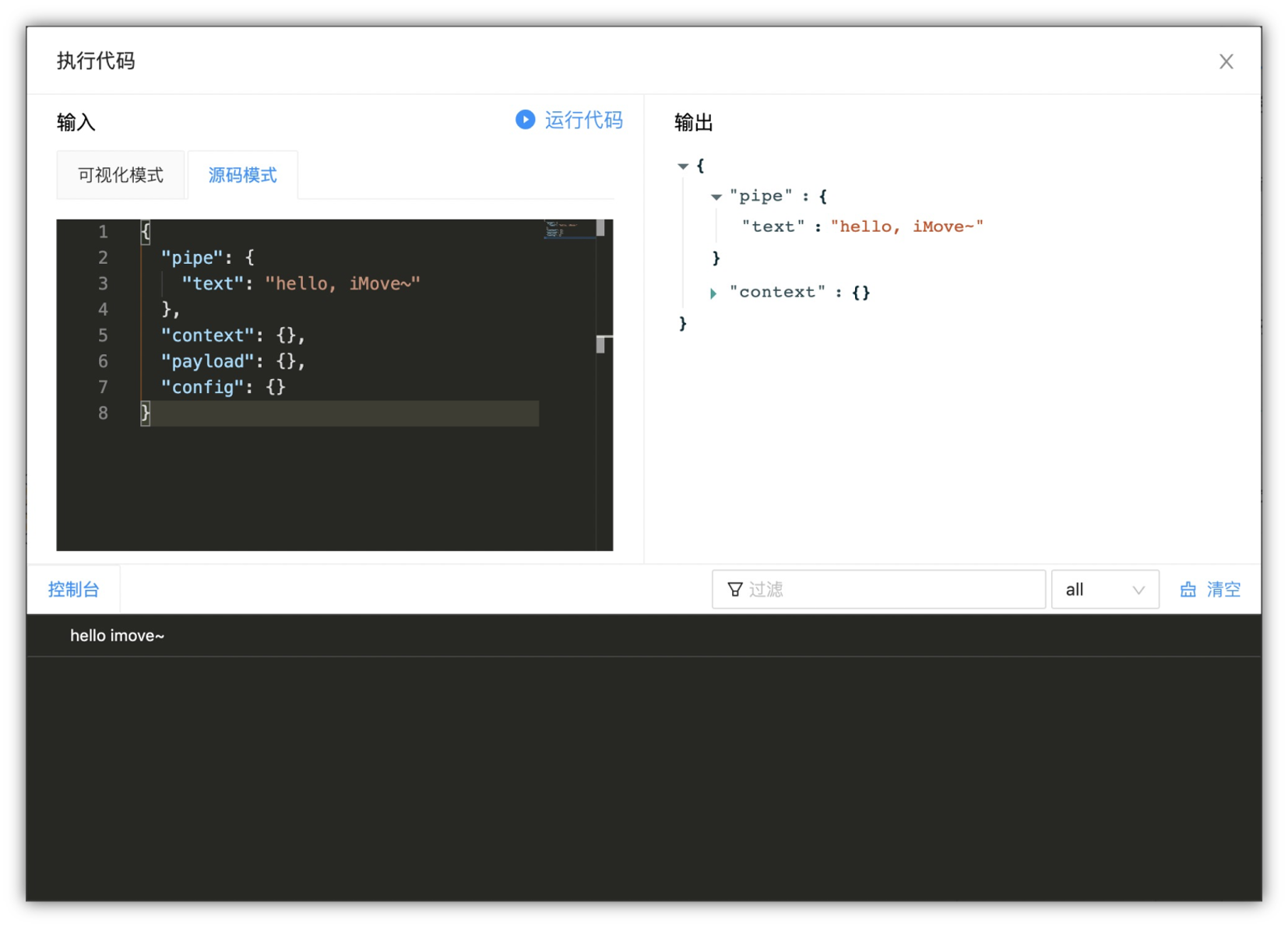Click the blue play icon beside 运行代码
The height and width of the screenshot is (927, 1288).
[x=526, y=120]
